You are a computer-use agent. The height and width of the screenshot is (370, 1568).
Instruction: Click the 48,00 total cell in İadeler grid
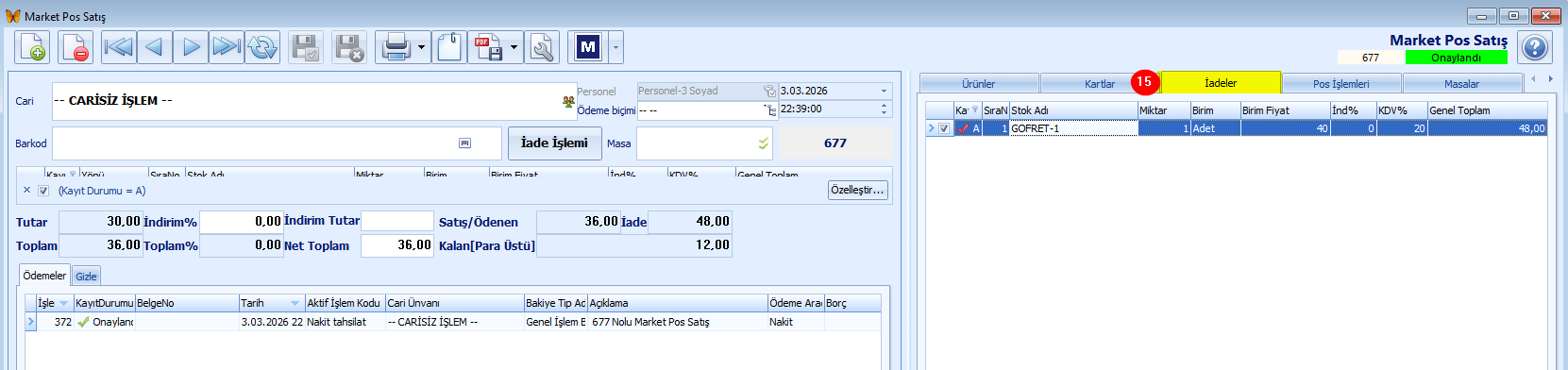pos(1487,128)
